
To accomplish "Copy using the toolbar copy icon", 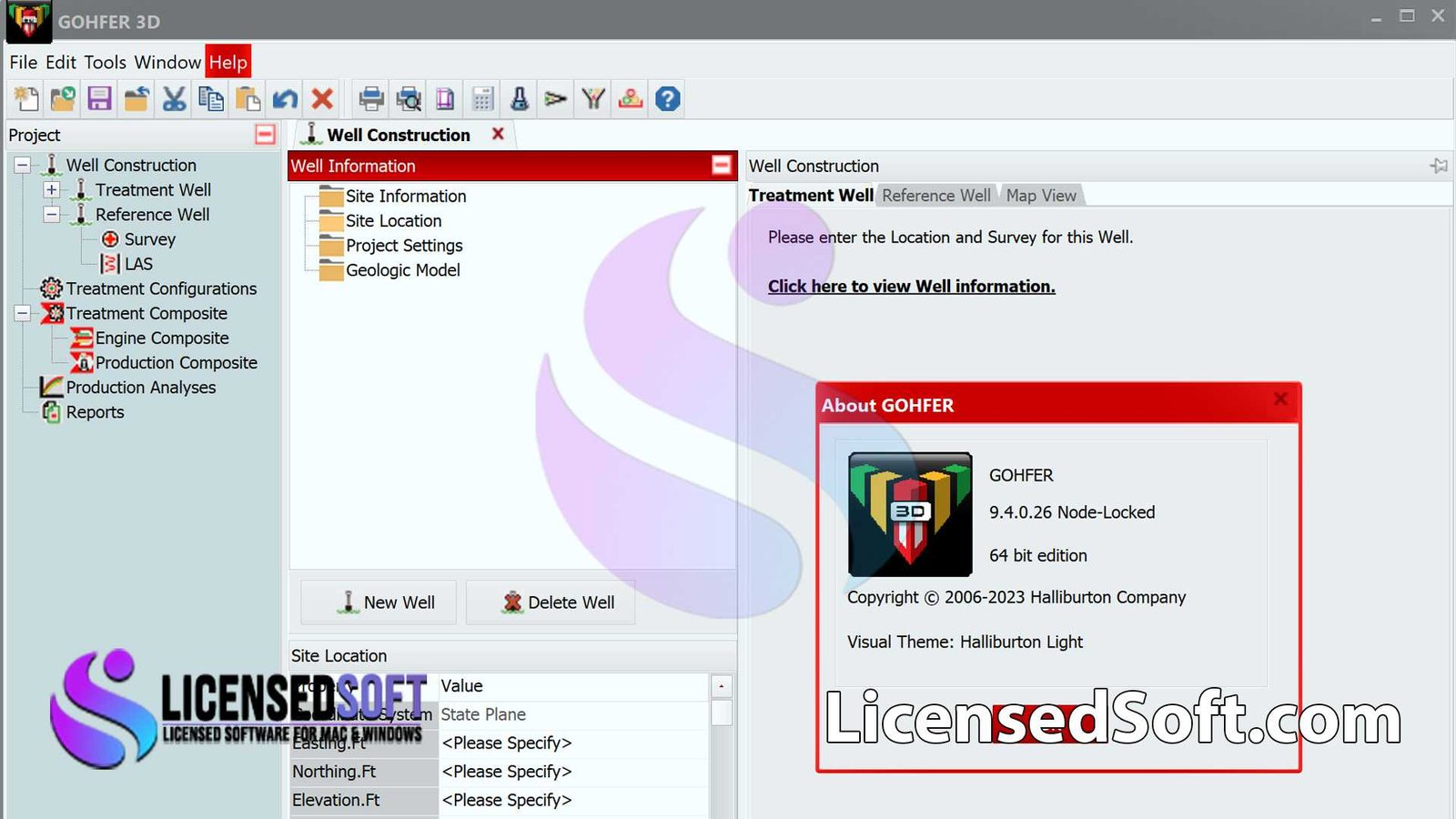I will coord(211,98).
